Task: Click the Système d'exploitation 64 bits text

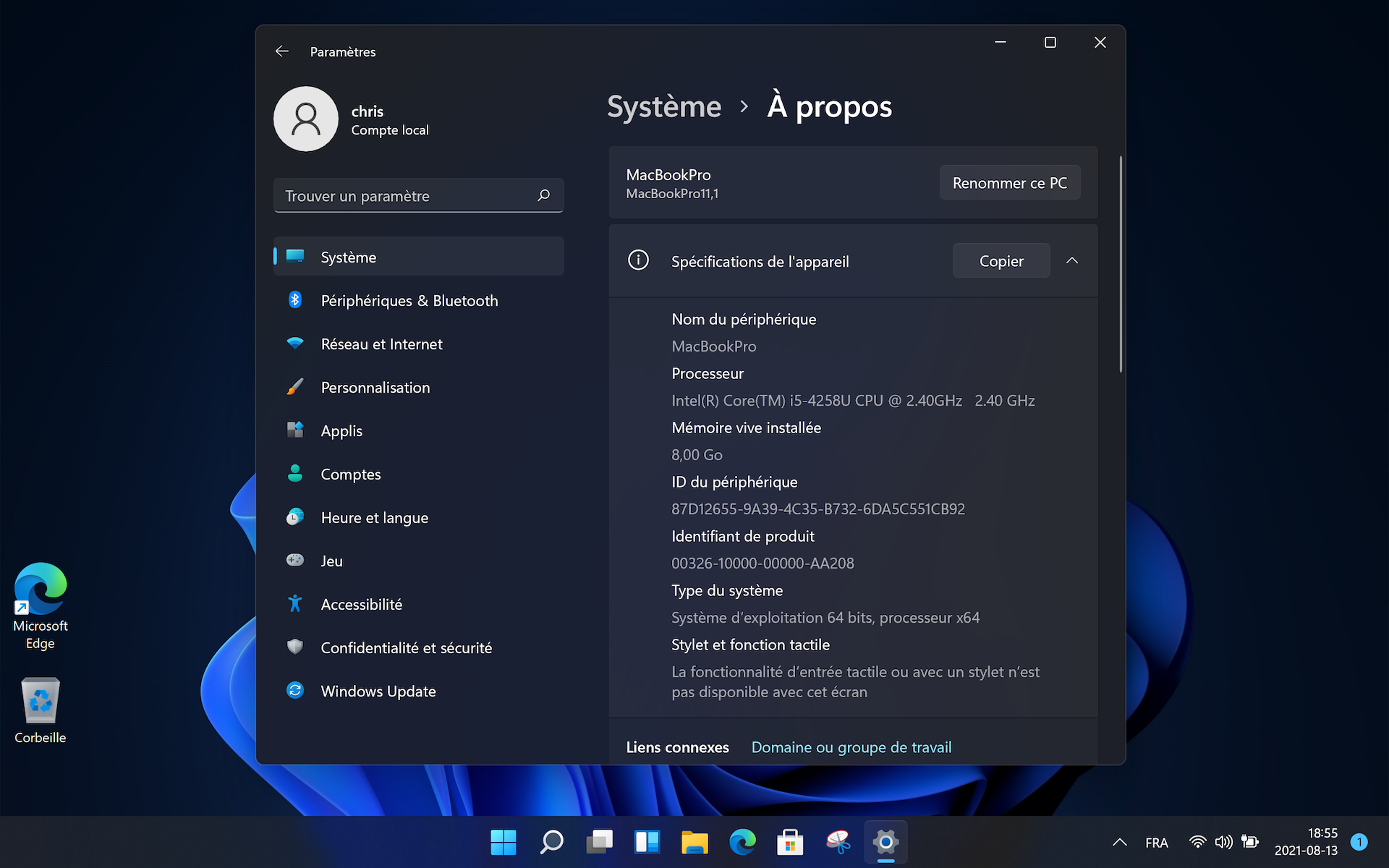Action: 825,618
